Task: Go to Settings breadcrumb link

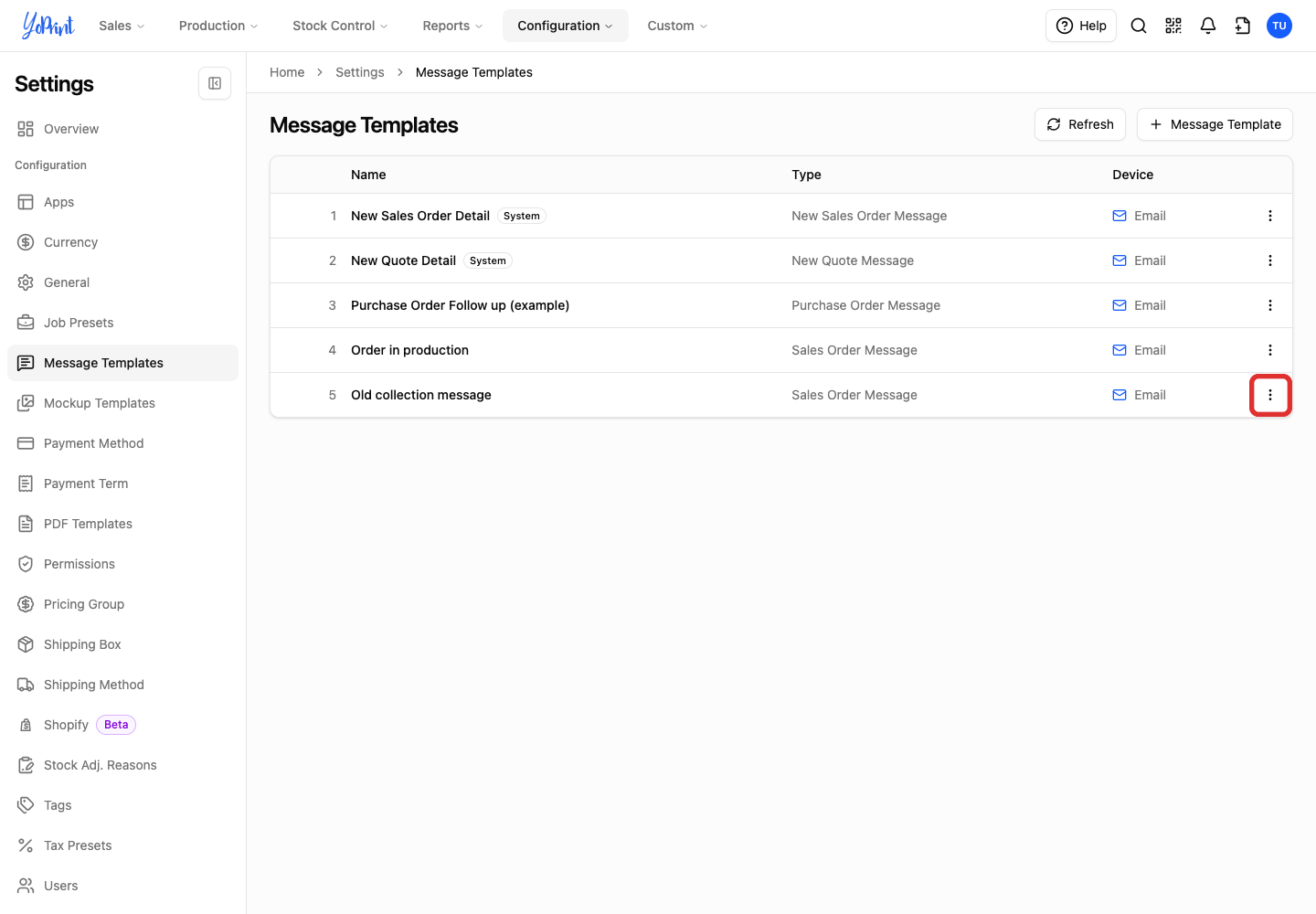Action: click(360, 72)
